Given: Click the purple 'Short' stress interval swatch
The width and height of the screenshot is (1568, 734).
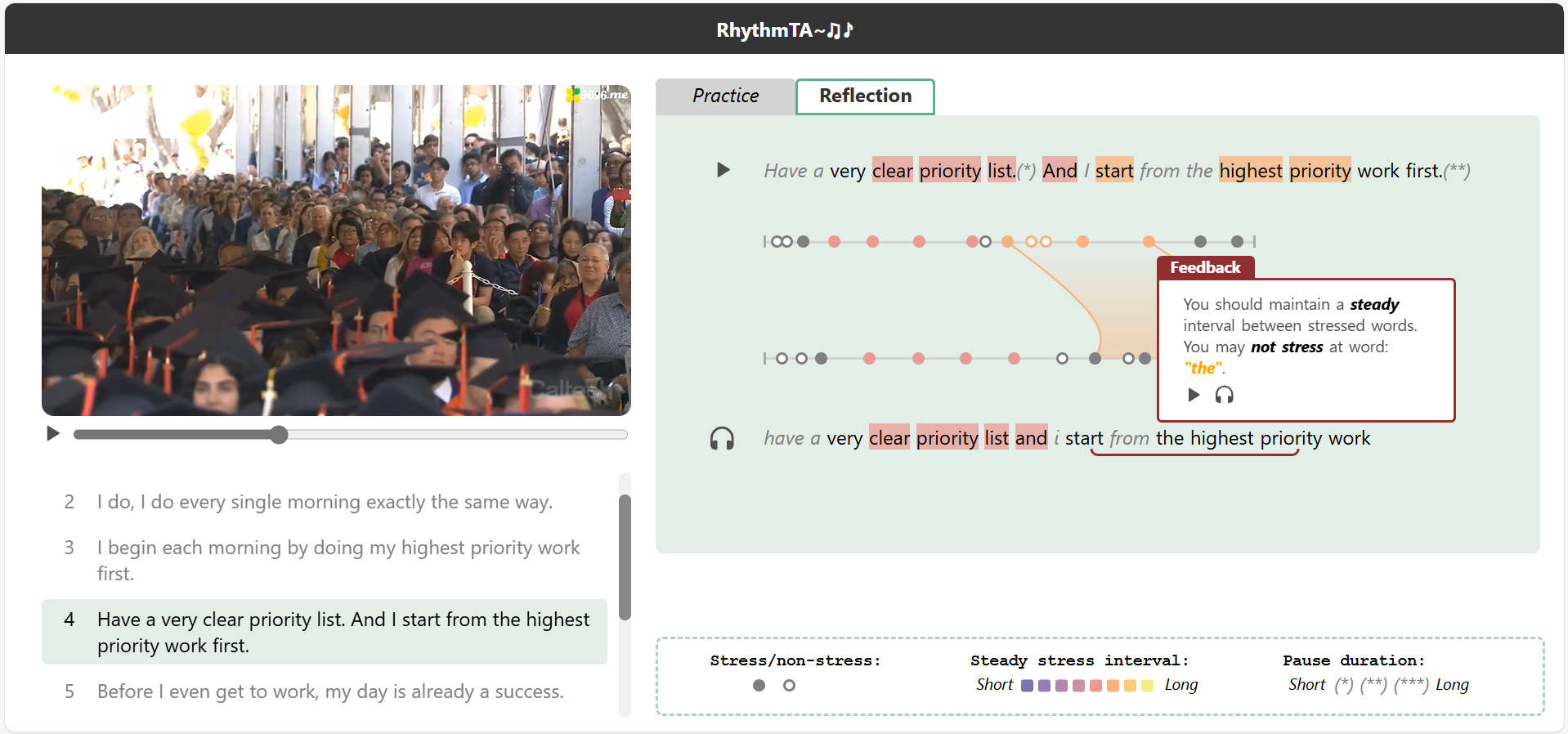Looking at the screenshot, I should point(1027,685).
